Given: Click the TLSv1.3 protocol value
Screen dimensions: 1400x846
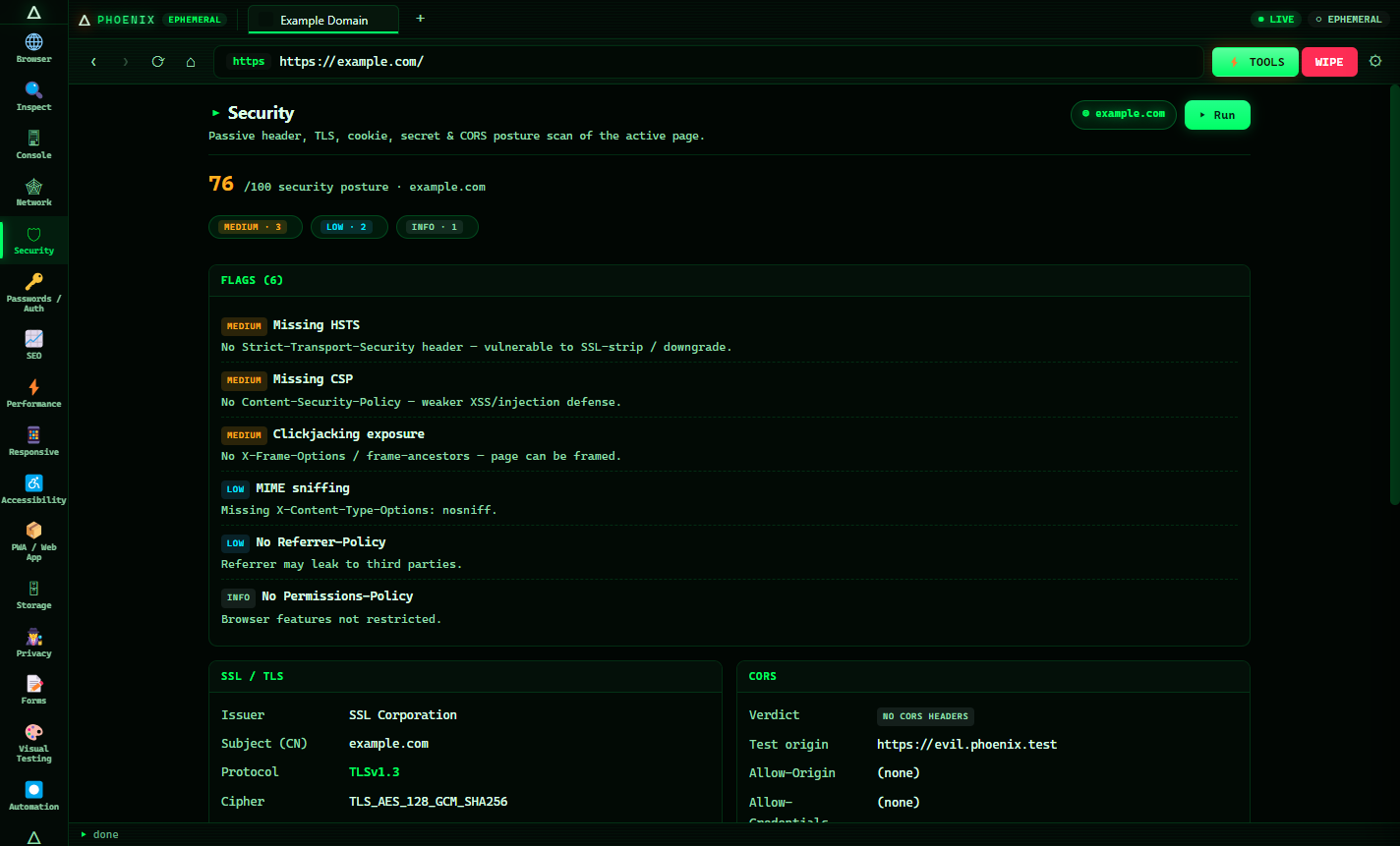Looking at the screenshot, I should (x=375, y=772).
